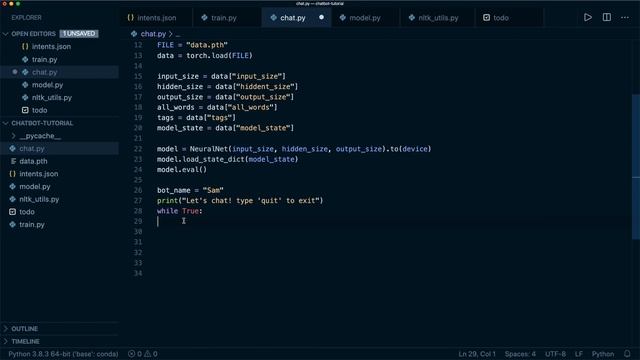
Task: Click the Python file icon beside train.py in folder
Action: pos(13,224)
